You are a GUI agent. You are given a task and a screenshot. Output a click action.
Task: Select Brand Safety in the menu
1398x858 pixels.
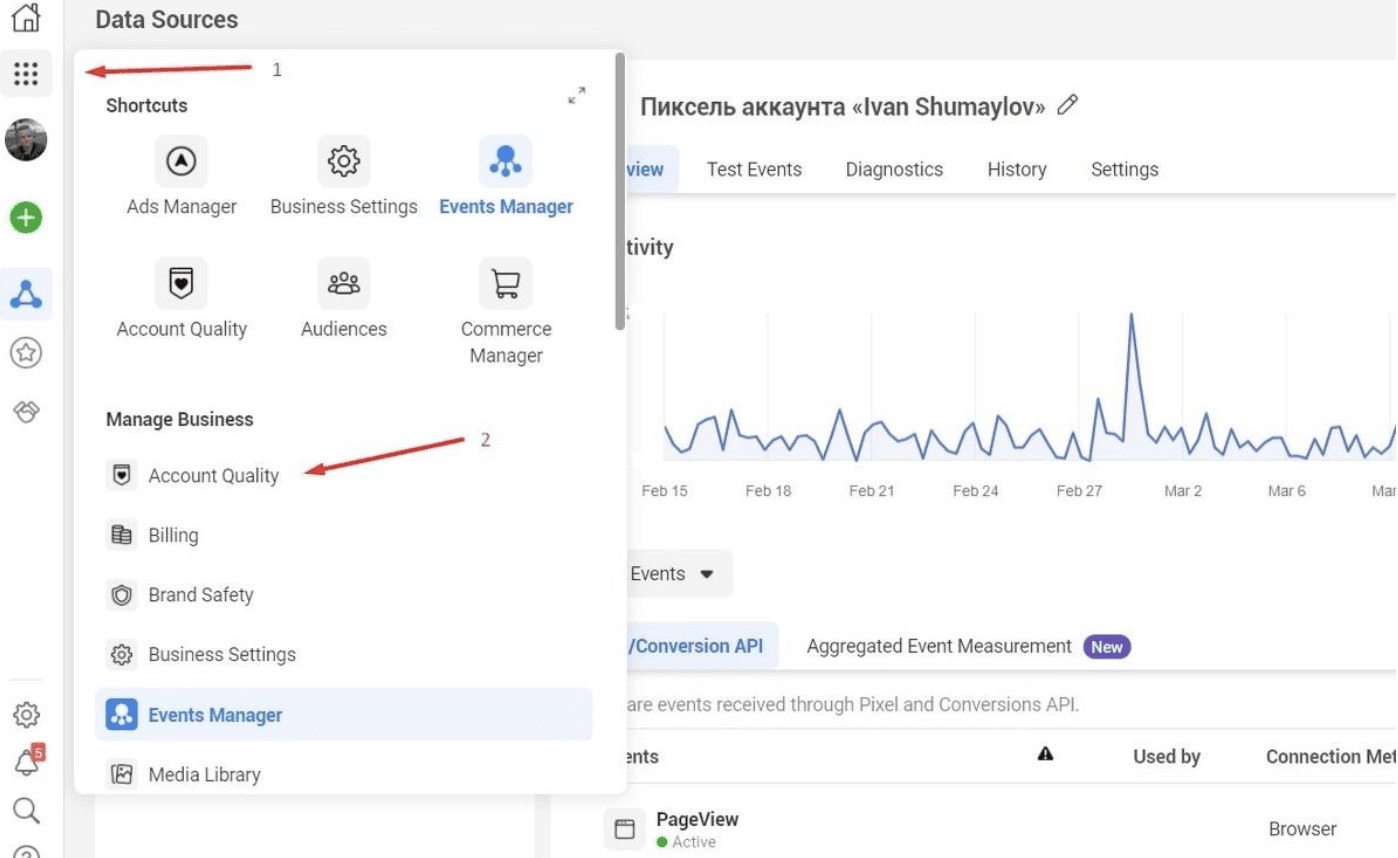click(x=344, y=595)
